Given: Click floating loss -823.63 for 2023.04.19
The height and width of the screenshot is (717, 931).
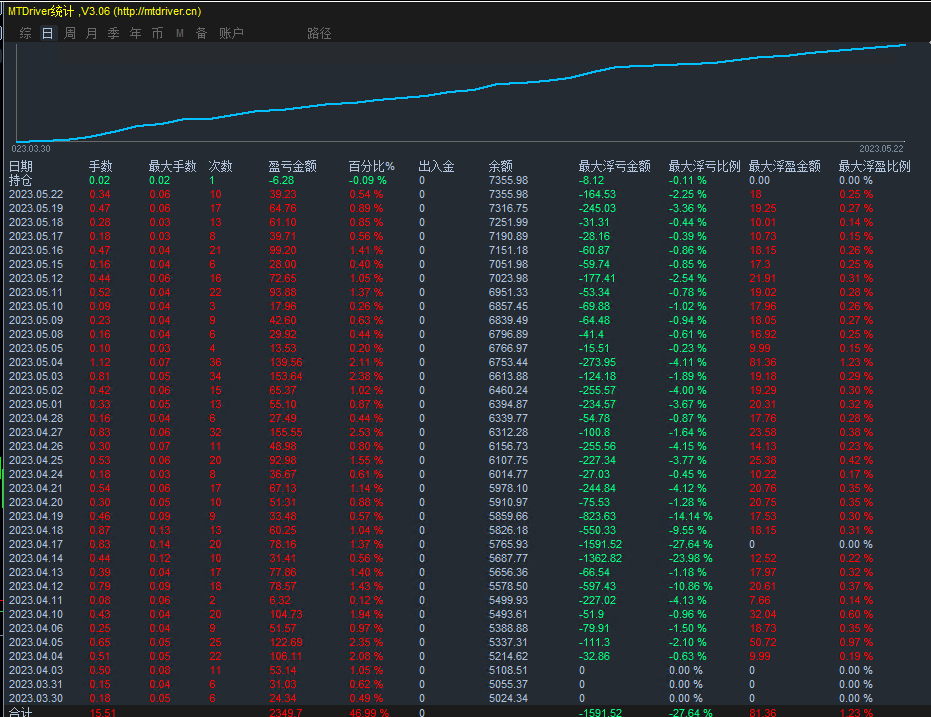Looking at the screenshot, I should coord(597,516).
